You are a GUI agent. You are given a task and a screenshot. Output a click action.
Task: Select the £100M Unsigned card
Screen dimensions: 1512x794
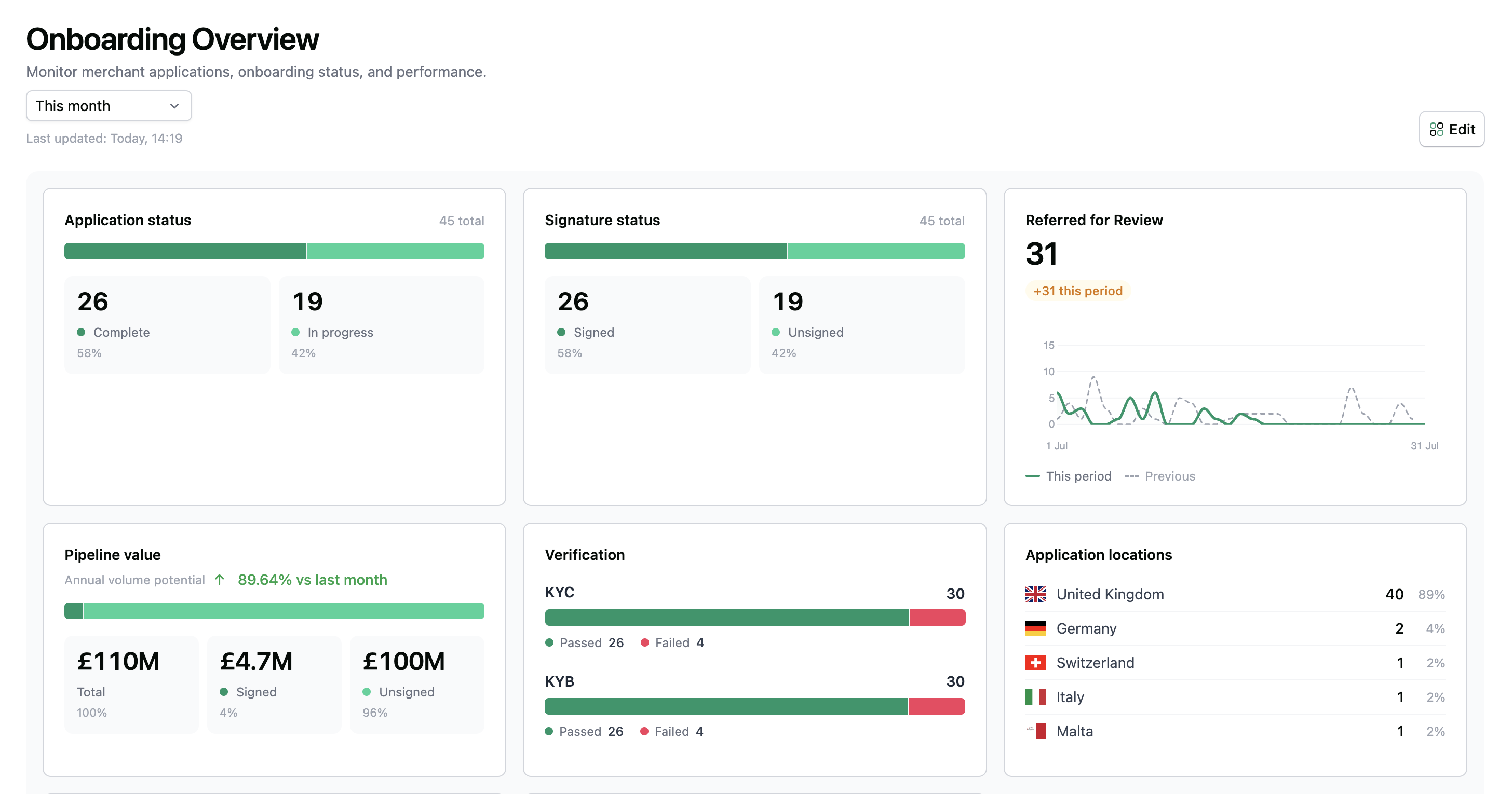point(417,685)
